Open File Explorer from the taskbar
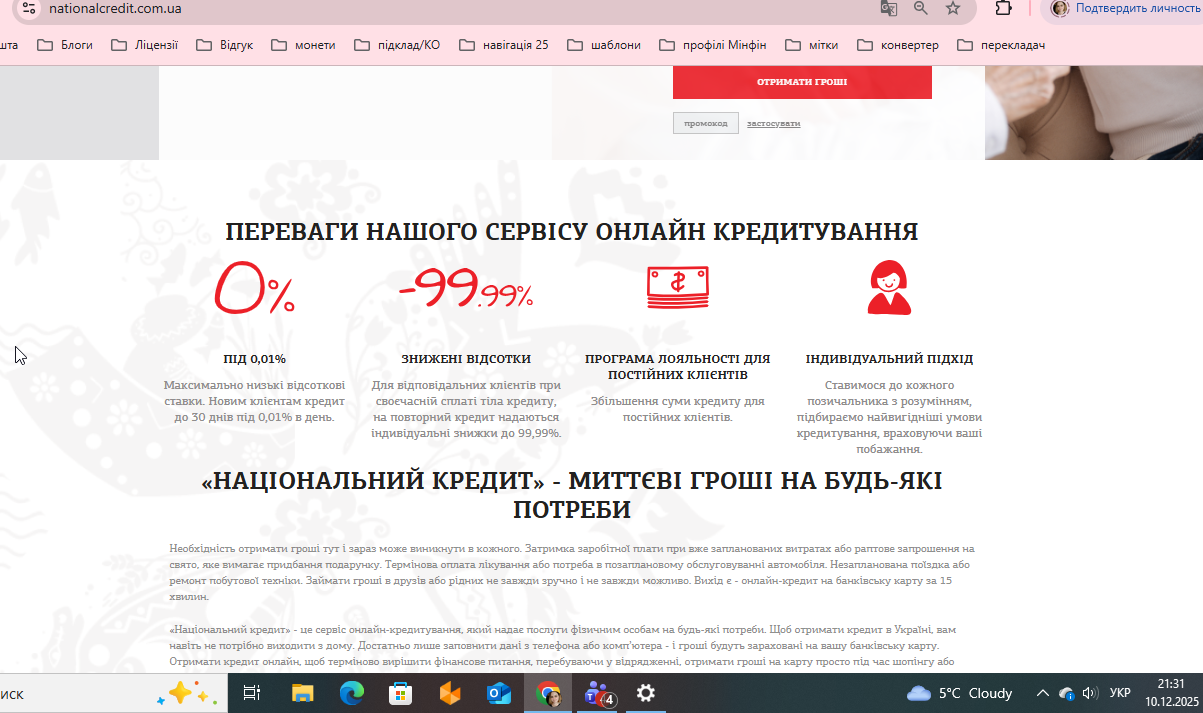The image size is (1203, 713). point(302,693)
